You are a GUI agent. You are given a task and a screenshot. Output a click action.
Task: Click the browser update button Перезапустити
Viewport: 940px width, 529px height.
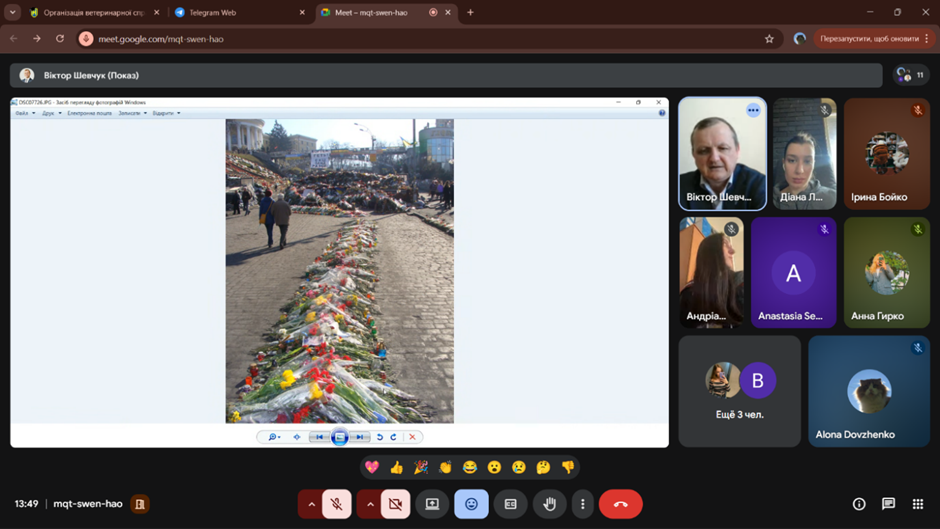868,39
